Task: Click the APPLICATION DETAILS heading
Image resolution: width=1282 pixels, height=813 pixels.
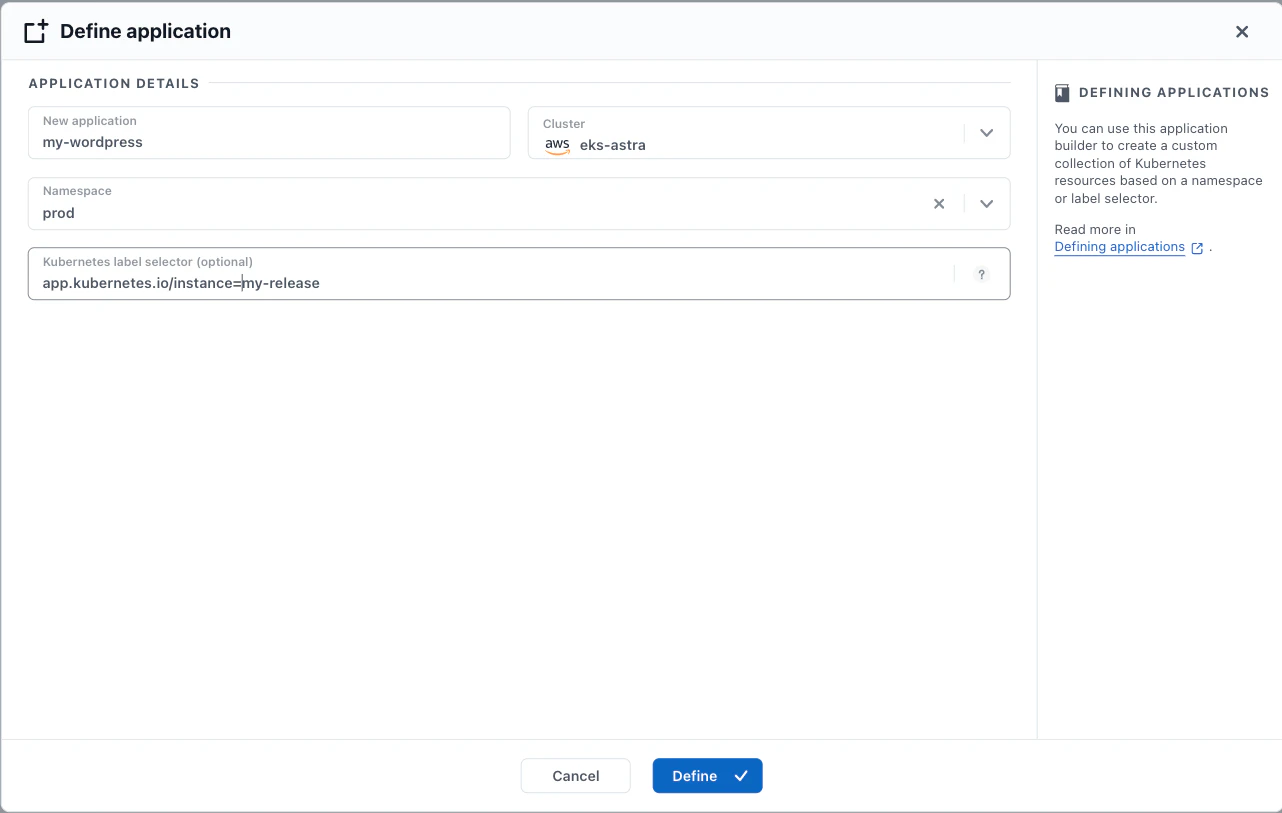Action: 114,84
